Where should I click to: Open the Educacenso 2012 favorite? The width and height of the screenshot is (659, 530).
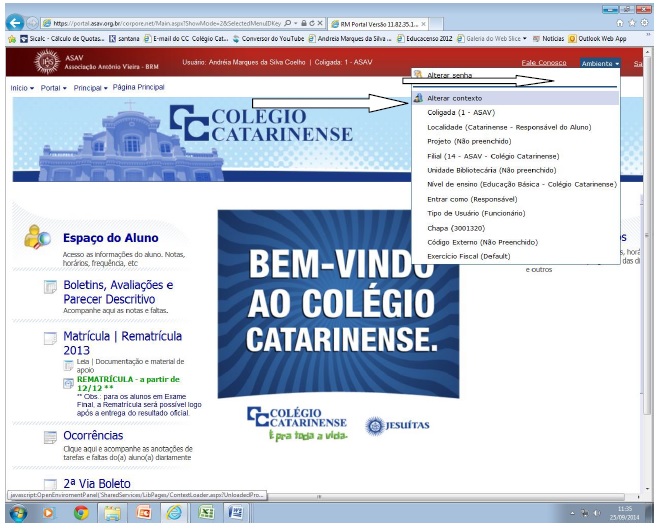click(x=424, y=39)
